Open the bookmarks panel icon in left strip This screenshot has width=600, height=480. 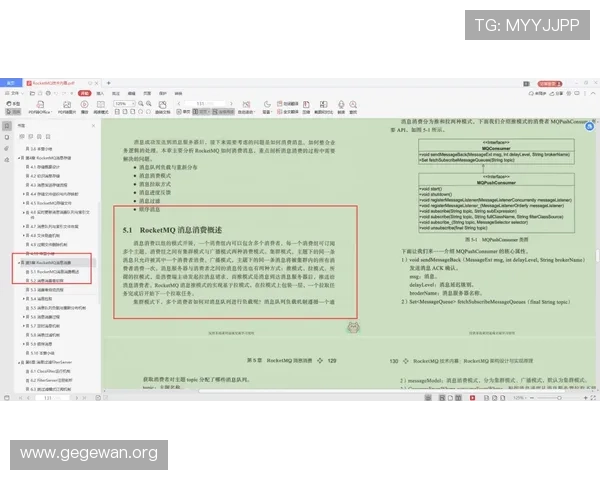pyautogui.click(x=7, y=126)
